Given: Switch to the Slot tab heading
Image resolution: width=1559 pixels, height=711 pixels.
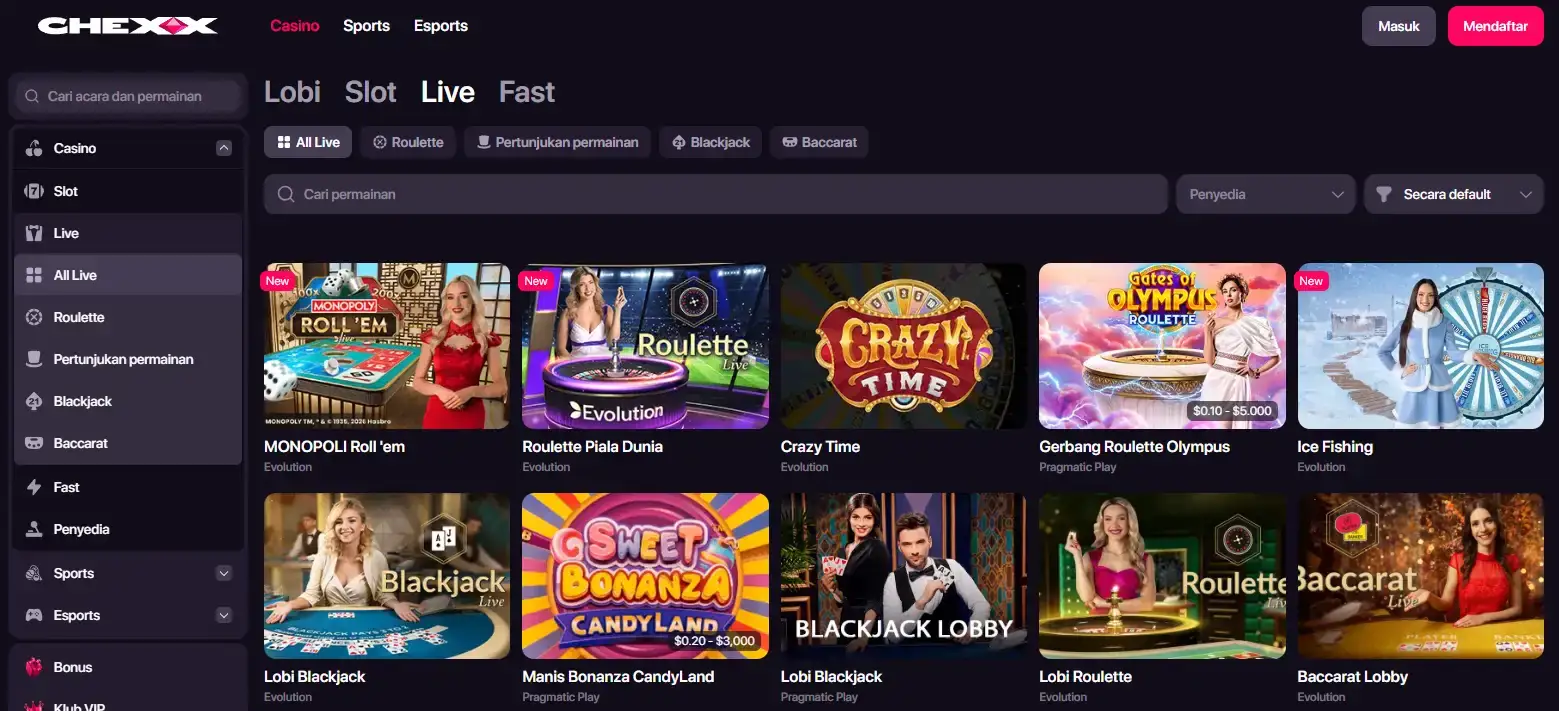Looking at the screenshot, I should pyautogui.click(x=371, y=92).
